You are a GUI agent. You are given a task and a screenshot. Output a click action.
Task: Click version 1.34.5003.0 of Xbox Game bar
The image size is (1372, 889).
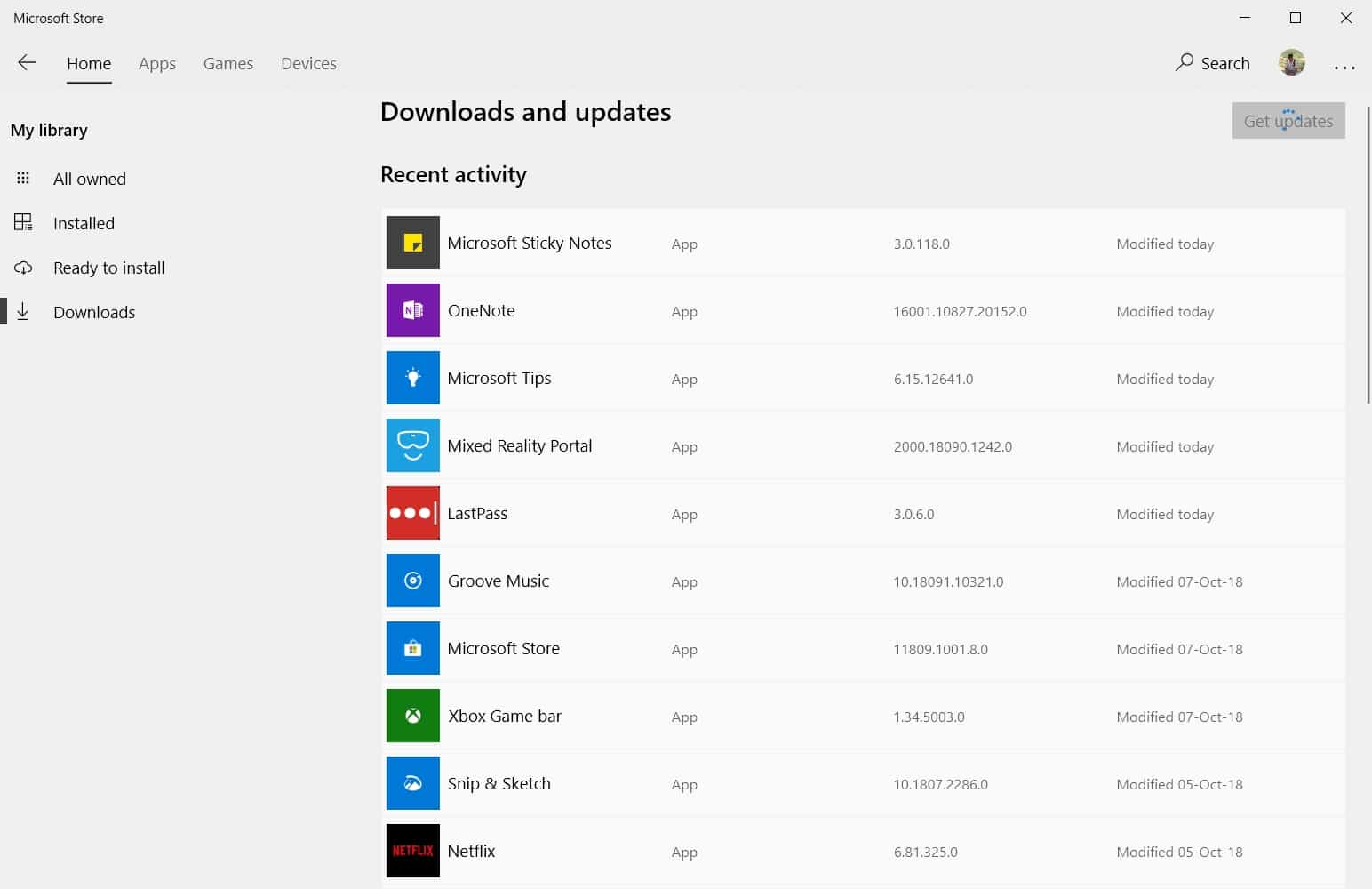click(x=929, y=717)
